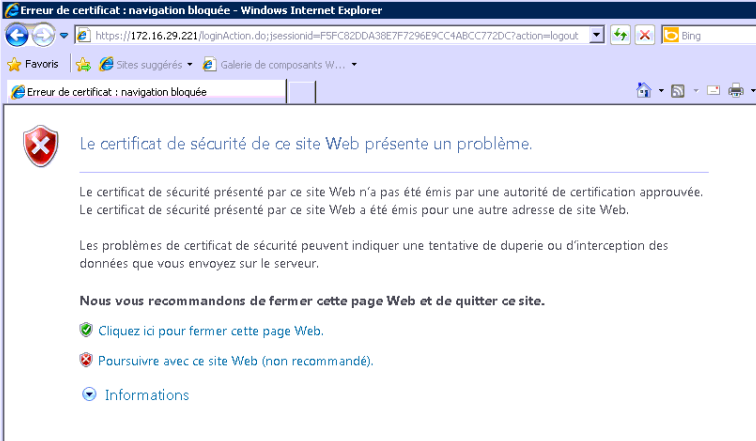Click the Back navigation arrow button

17,35
